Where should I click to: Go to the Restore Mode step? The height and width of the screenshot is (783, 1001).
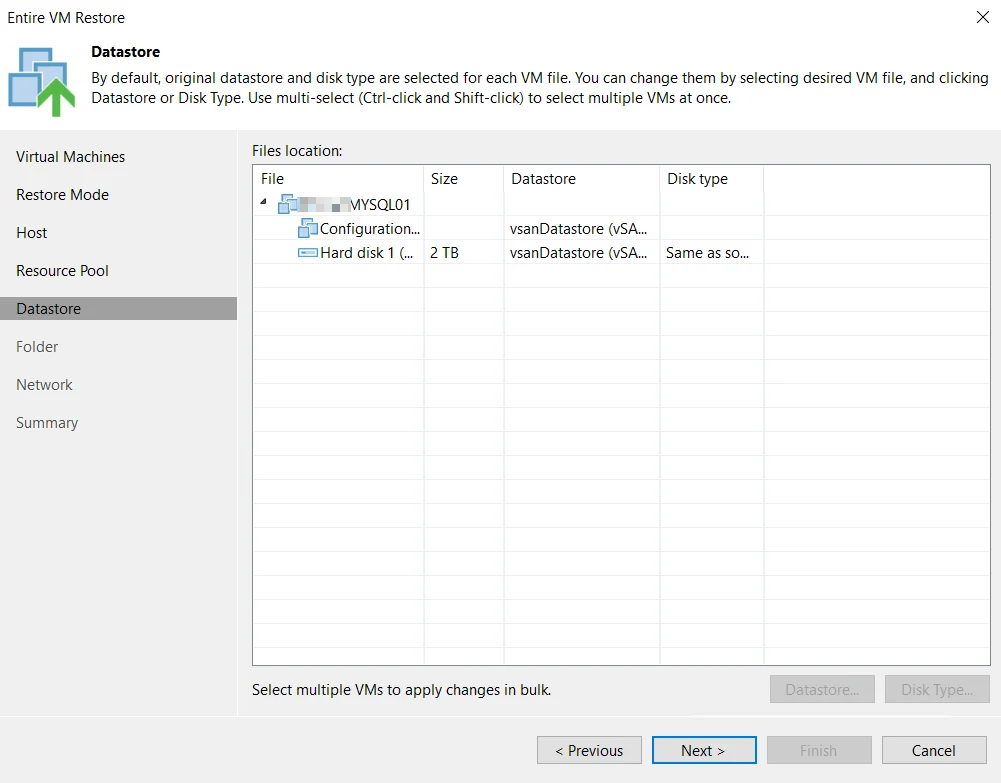coord(63,195)
